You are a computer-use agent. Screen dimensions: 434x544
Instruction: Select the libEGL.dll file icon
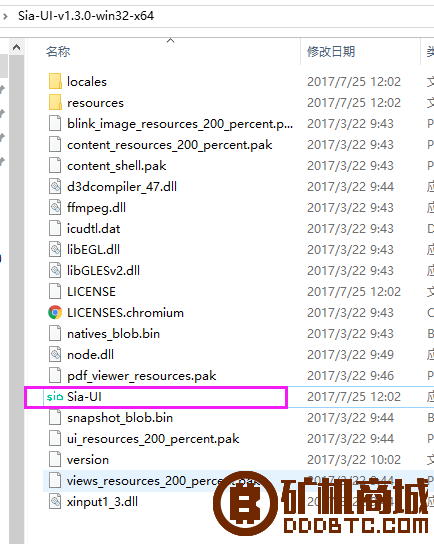point(55,249)
